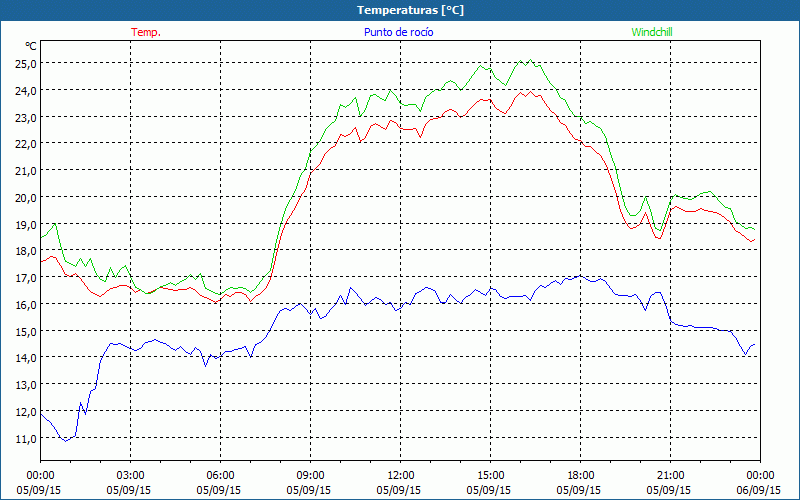Click the 15:00 time axis label

pyautogui.click(x=490, y=476)
